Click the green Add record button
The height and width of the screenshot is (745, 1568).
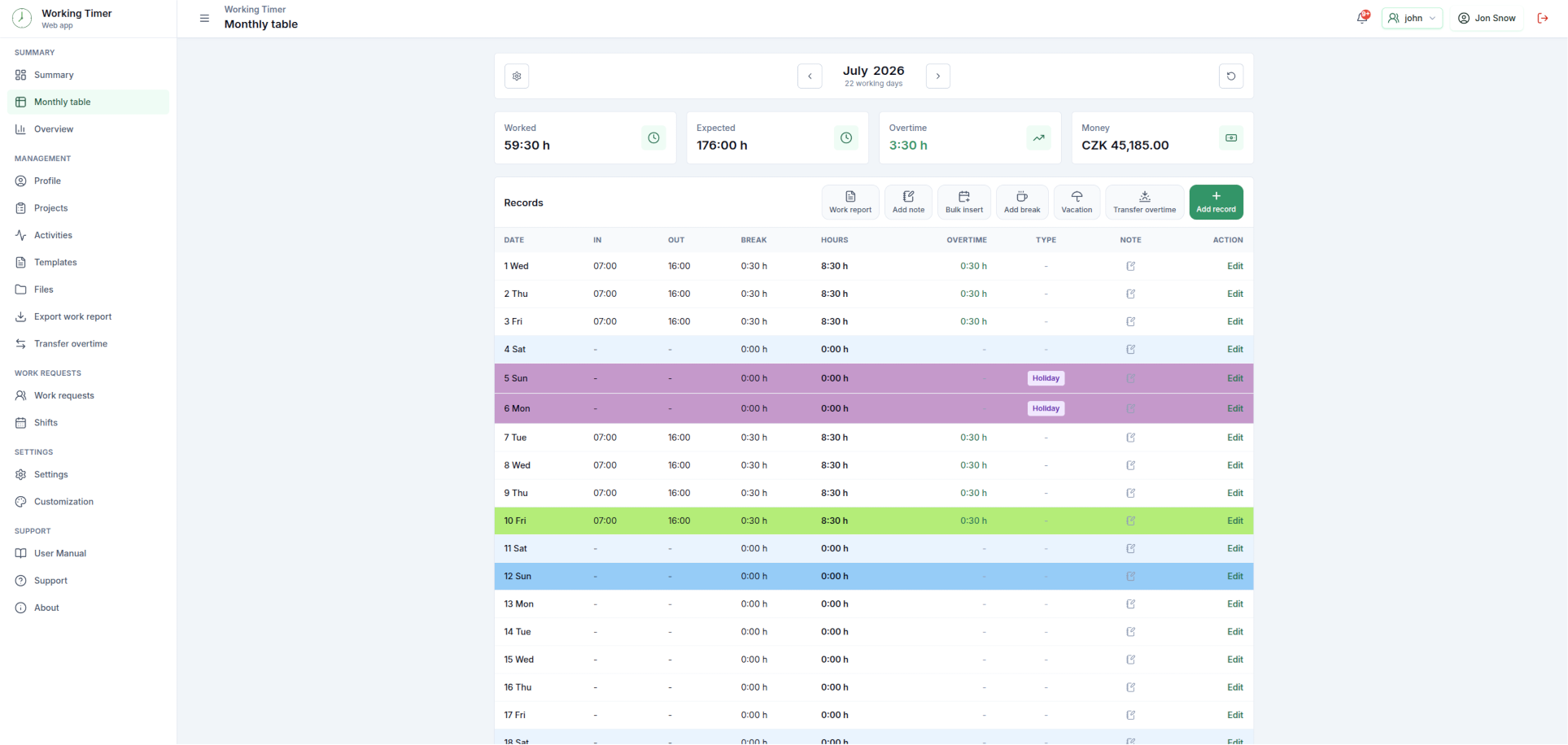point(1216,202)
